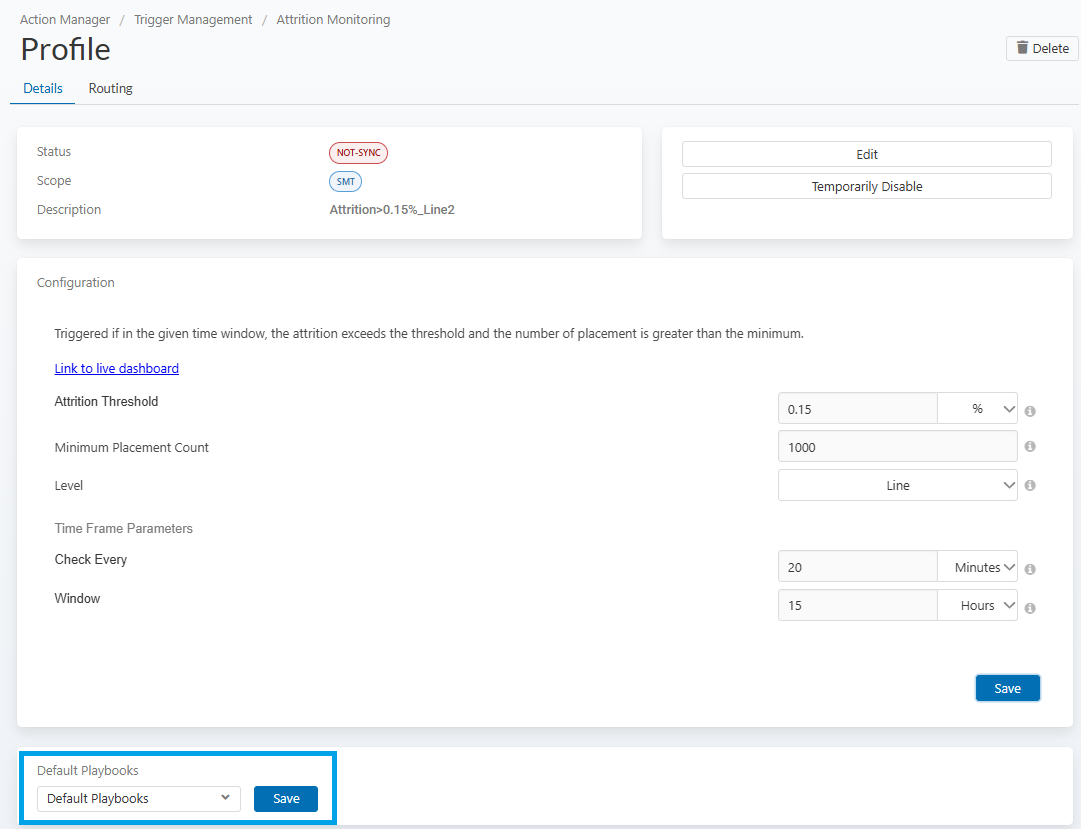Save the Default Playbooks selection
Screen dimensions: 1081x829
click(286, 798)
